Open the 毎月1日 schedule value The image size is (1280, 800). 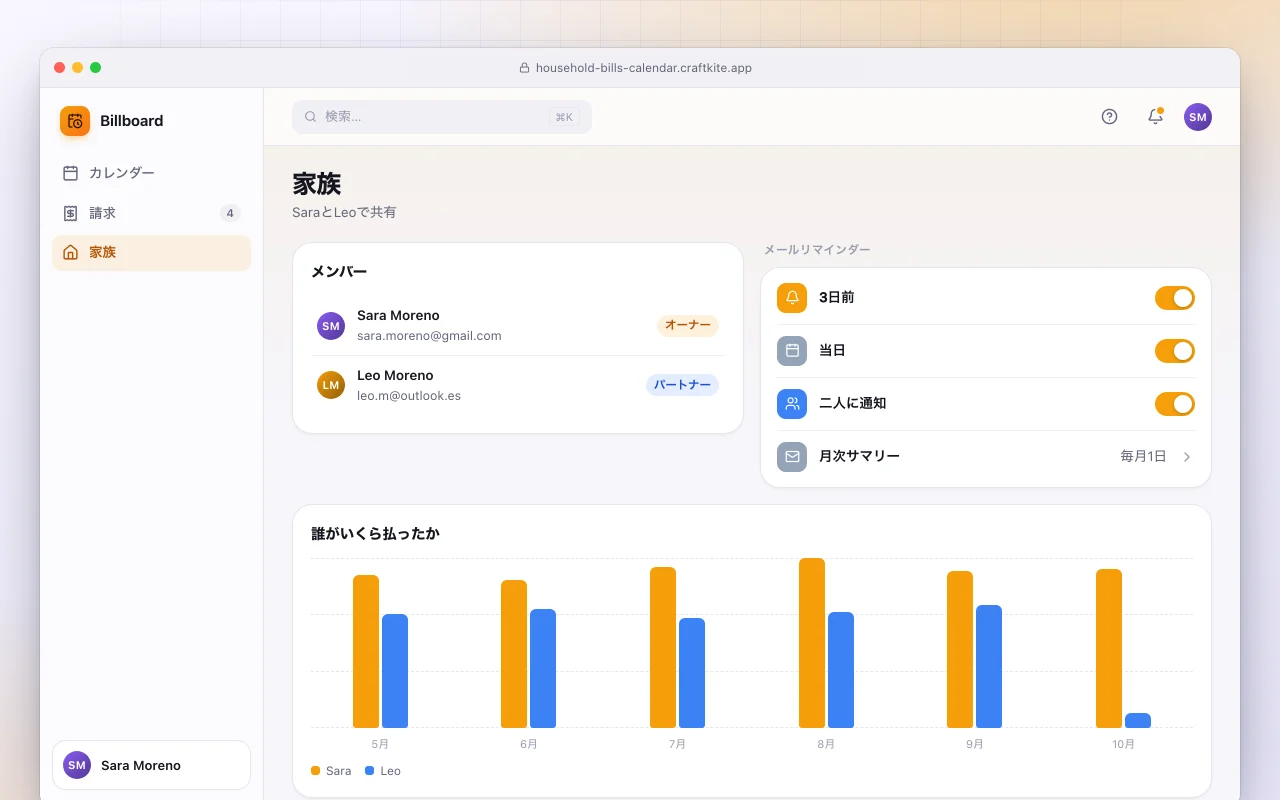pos(1143,457)
